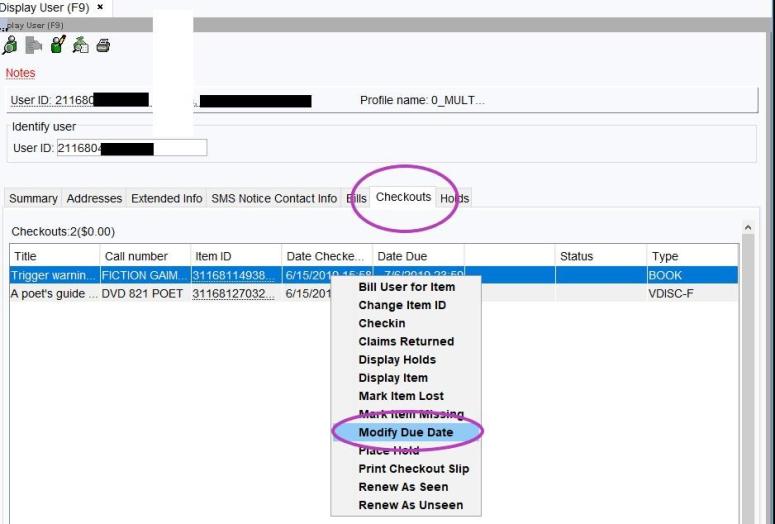The image size is (775, 524).
Task: Open the user search magnifier icon
Action: 10,45
